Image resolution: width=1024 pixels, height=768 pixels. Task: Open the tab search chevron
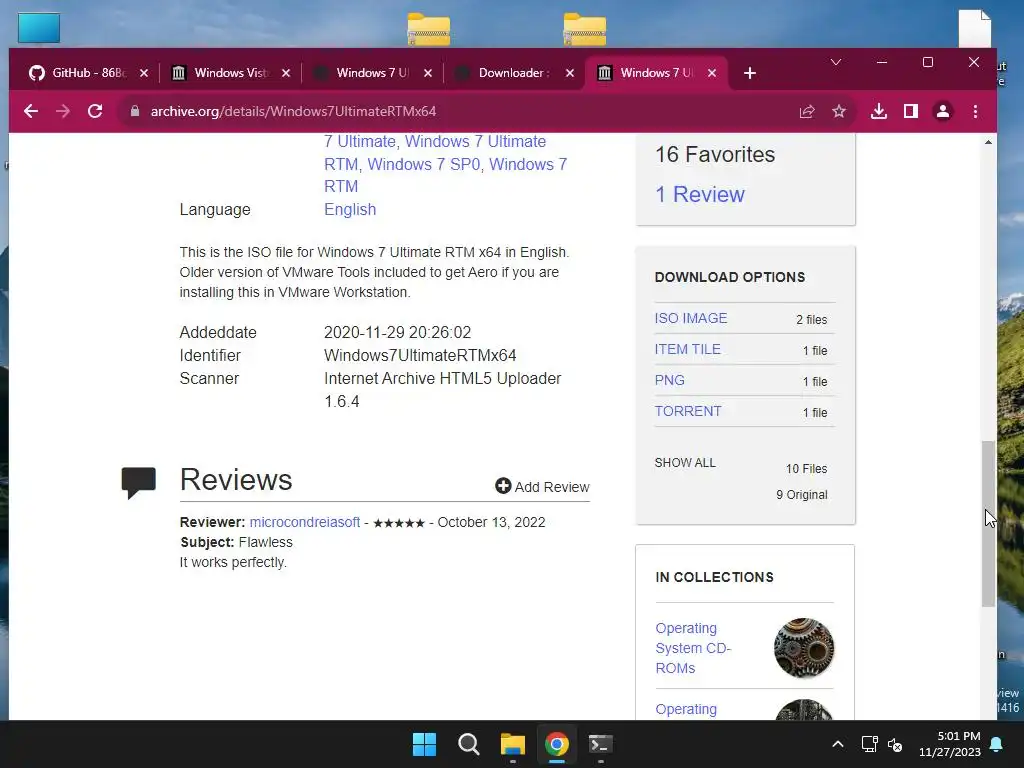click(x=836, y=62)
